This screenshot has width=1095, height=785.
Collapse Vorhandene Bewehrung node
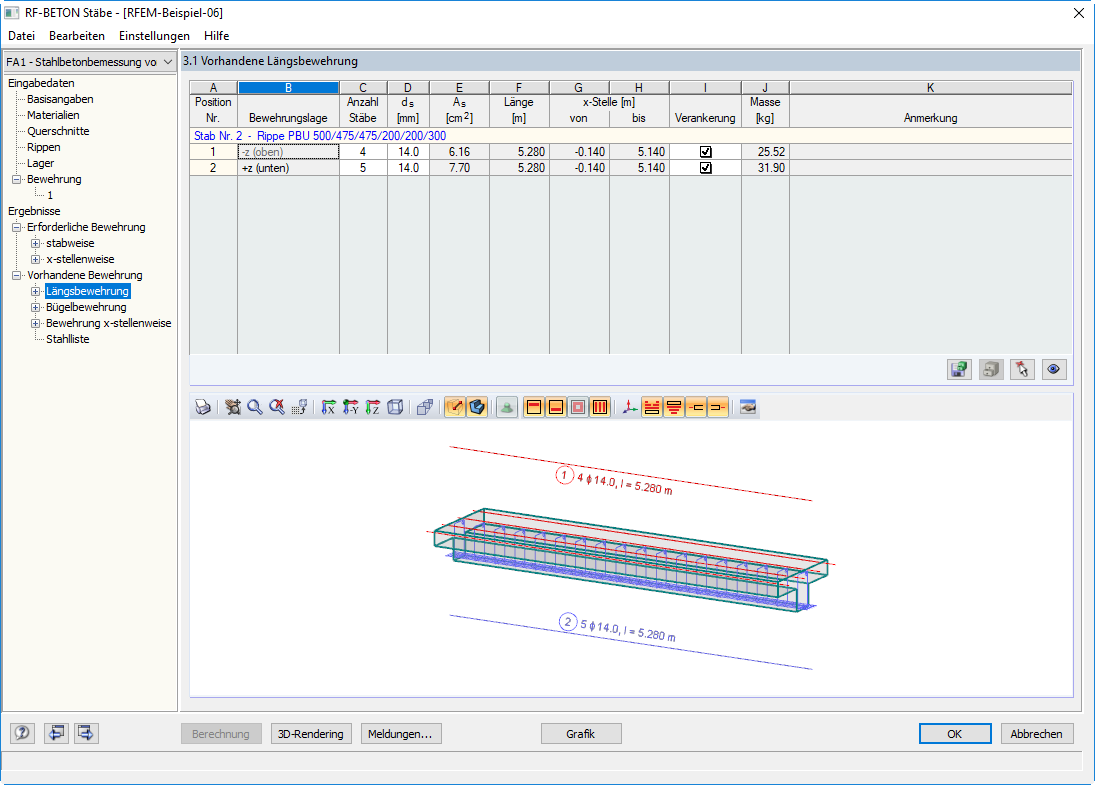tap(16, 276)
